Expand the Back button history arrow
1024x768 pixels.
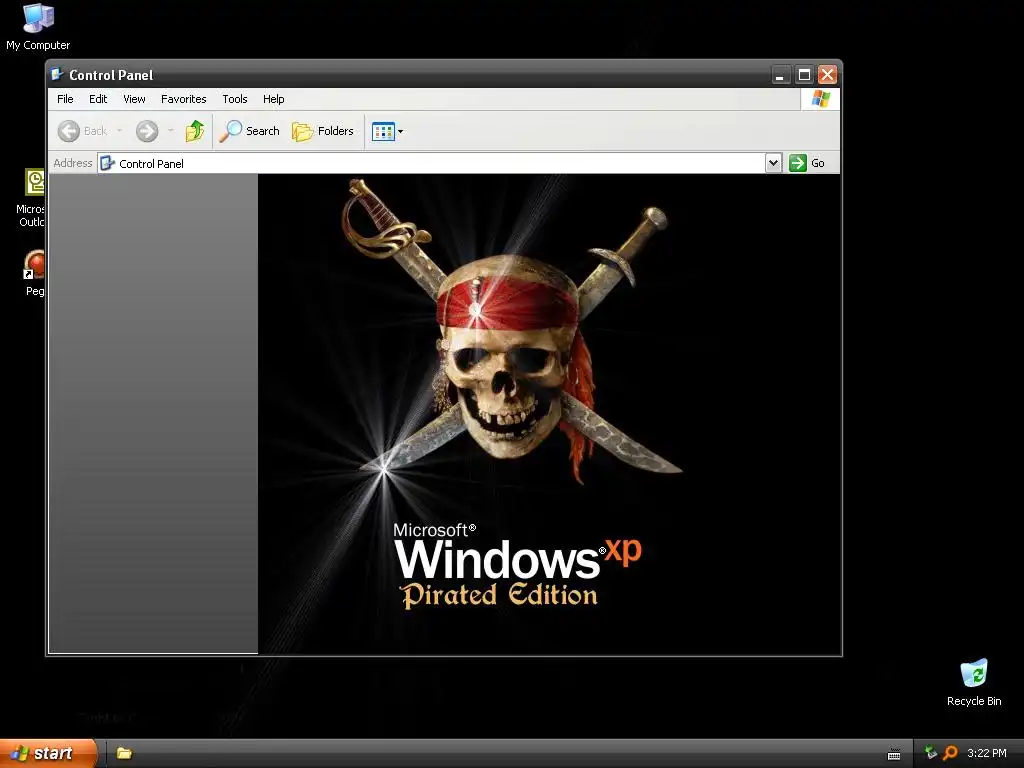120,131
